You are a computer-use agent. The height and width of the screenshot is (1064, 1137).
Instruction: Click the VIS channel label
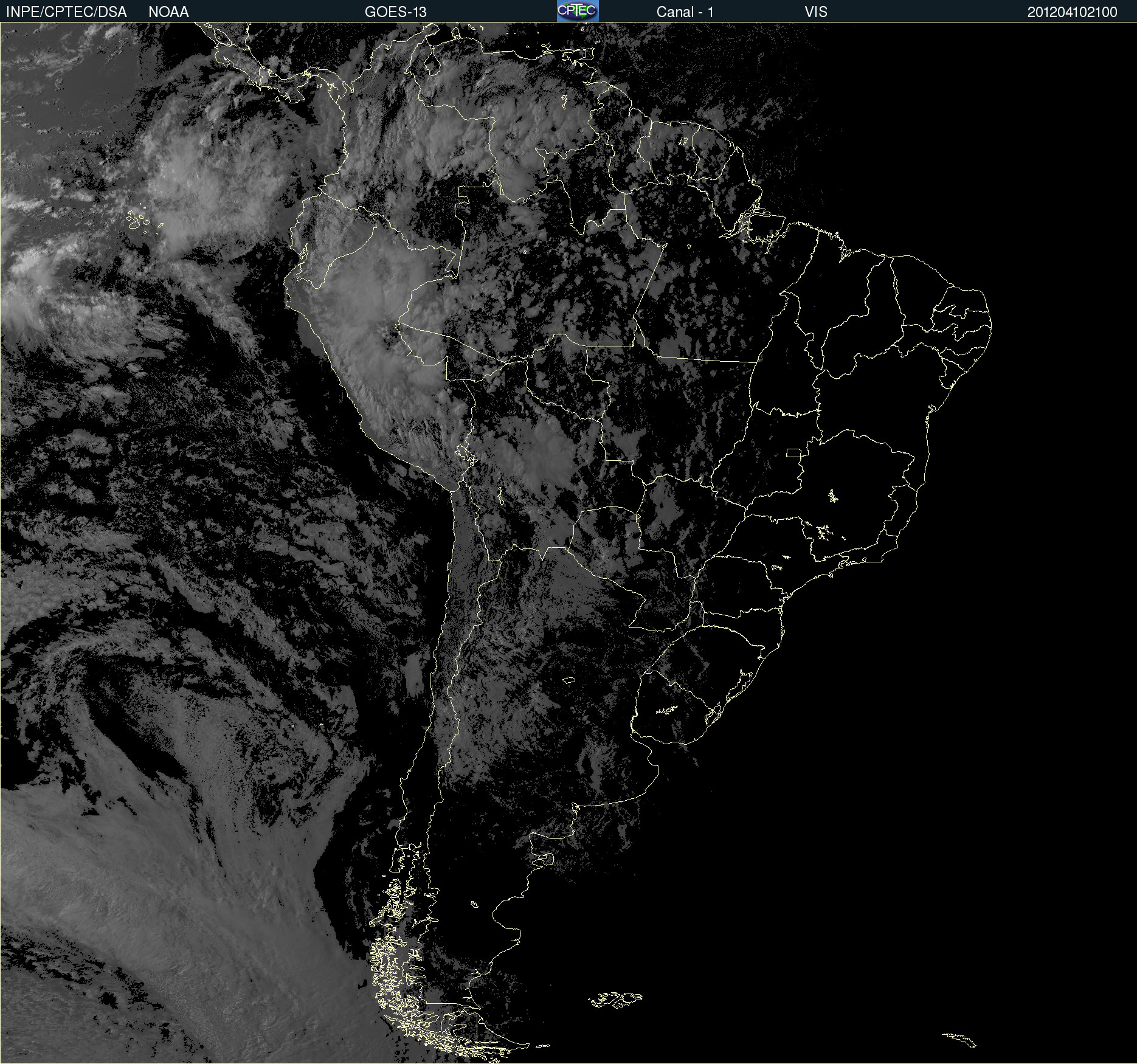click(x=816, y=12)
